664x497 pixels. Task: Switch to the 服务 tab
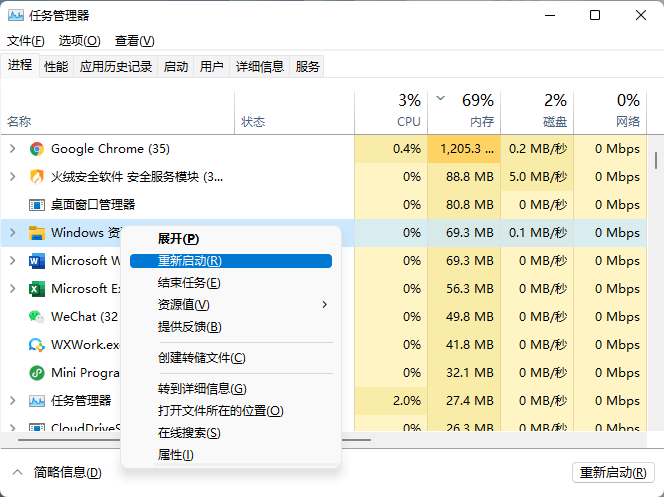pyautogui.click(x=307, y=66)
